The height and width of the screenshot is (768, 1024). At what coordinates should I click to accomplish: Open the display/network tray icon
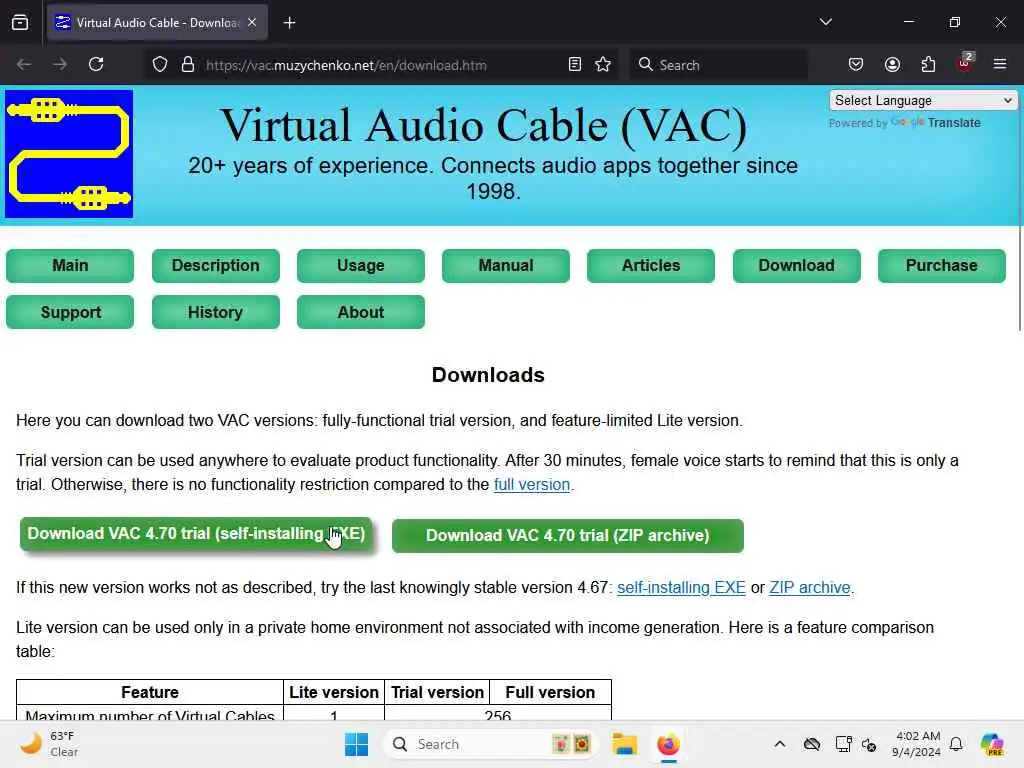tap(843, 744)
